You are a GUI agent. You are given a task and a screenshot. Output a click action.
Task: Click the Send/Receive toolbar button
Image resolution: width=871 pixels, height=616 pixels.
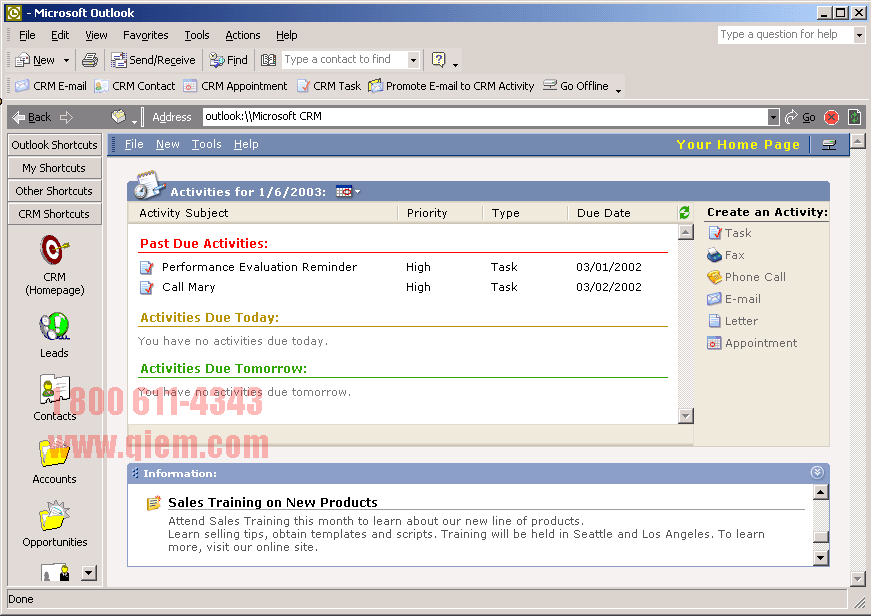pyautogui.click(x=153, y=60)
